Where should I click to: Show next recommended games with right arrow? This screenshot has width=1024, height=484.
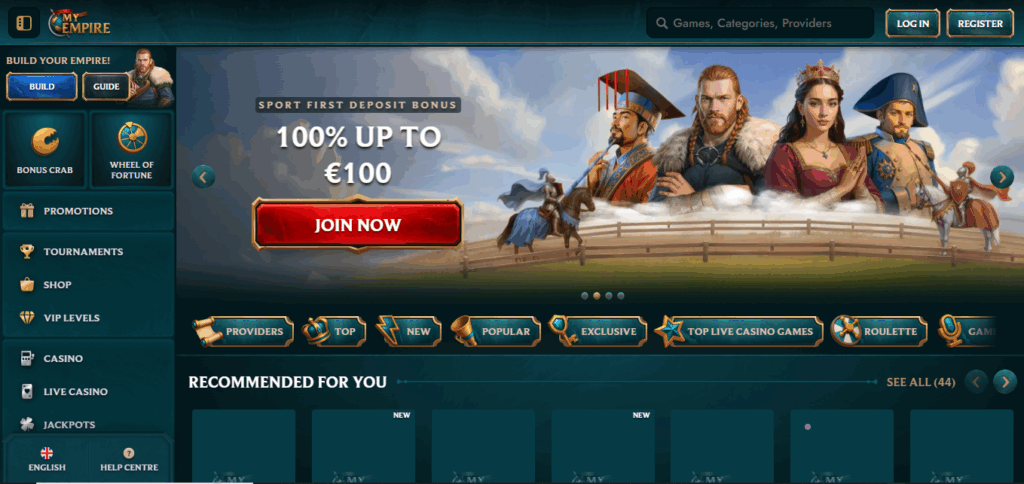pyautogui.click(x=1005, y=381)
